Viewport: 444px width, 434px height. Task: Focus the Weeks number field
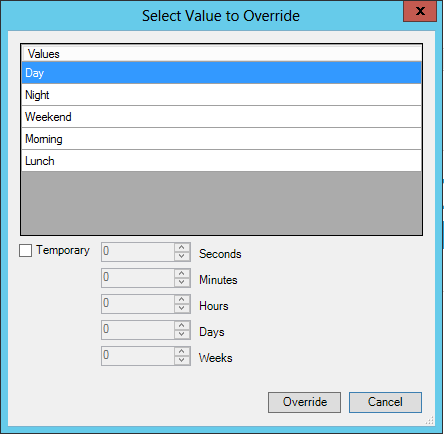pyautogui.click(x=138, y=356)
